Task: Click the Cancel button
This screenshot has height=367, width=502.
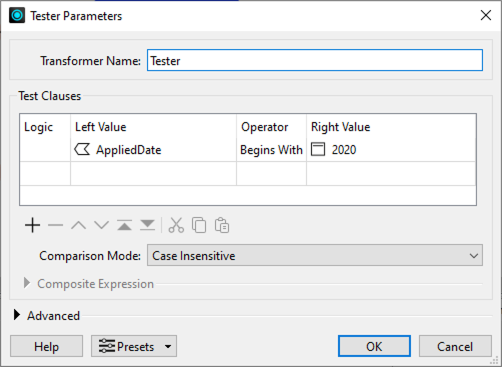Action: pos(455,346)
